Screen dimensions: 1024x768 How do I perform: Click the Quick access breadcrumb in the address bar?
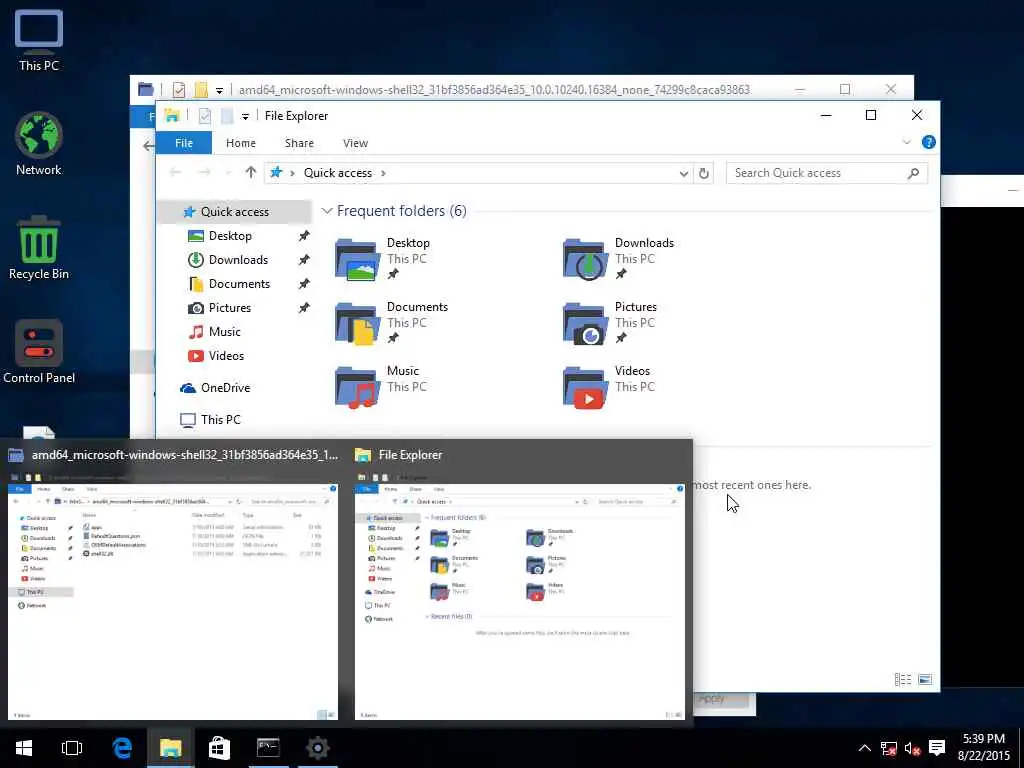click(x=338, y=173)
